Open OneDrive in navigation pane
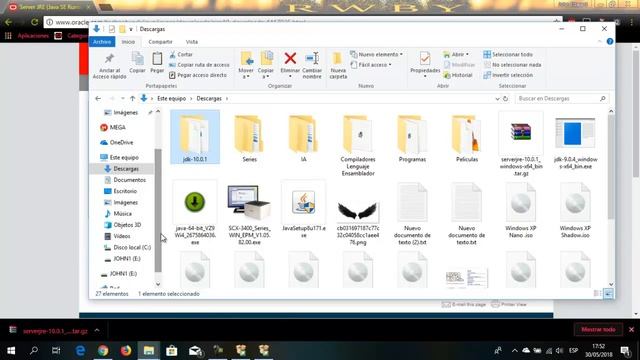Viewport: 640px width, 360px height. point(121,142)
